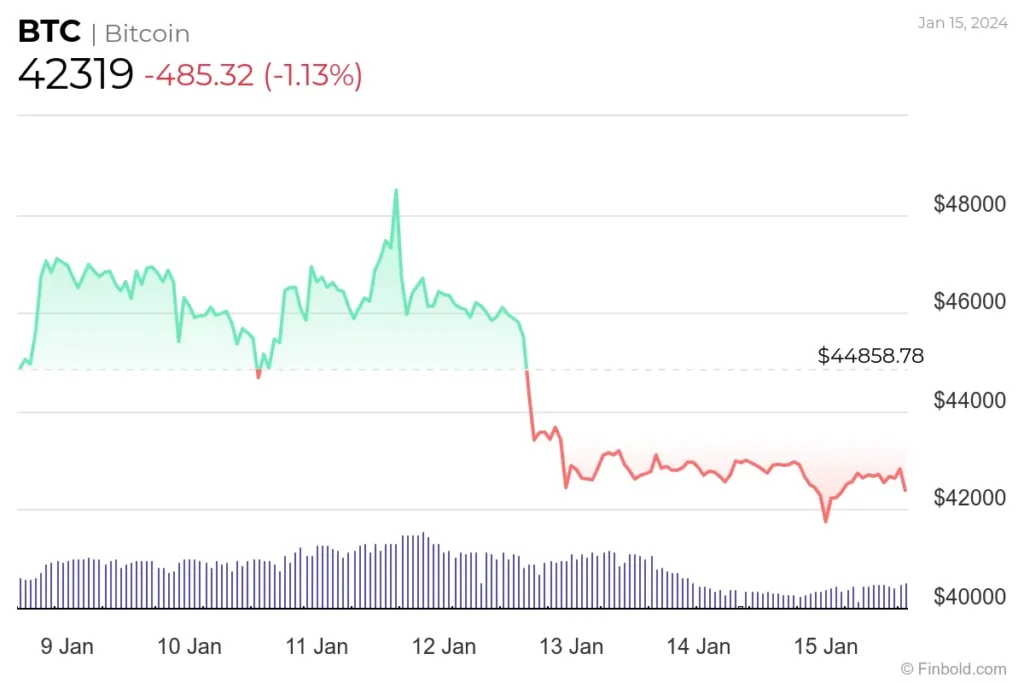Click the current price 42319
The width and height of the screenshot is (1024, 683).
(76, 75)
